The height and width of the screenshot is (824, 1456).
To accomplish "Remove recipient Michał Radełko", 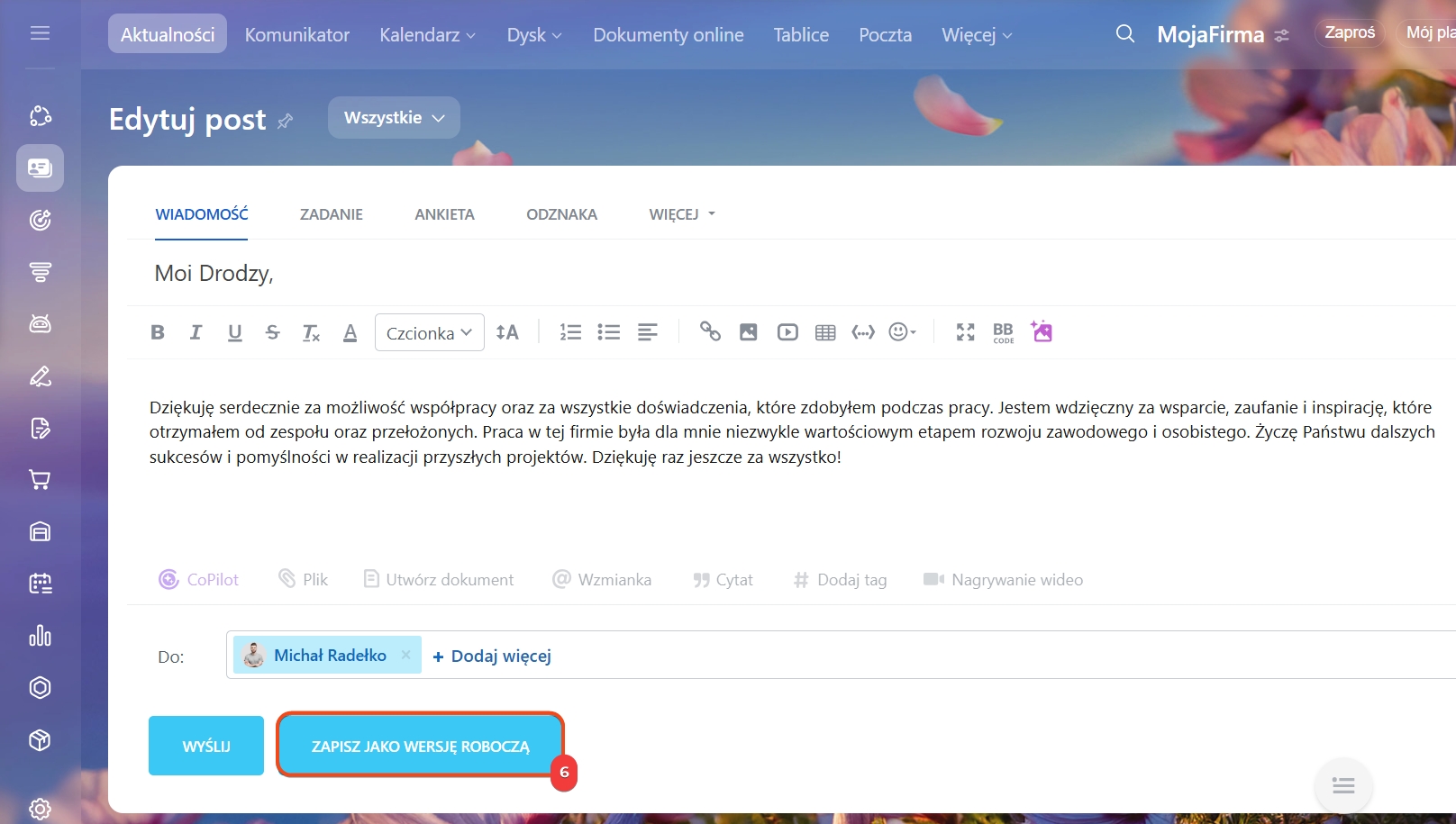I will [406, 655].
